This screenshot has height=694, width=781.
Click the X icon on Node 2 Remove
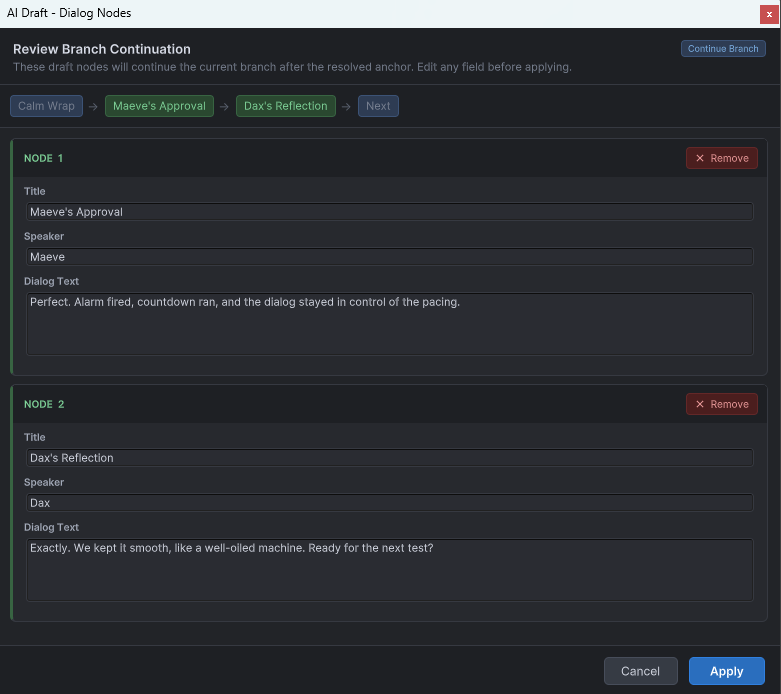point(700,405)
